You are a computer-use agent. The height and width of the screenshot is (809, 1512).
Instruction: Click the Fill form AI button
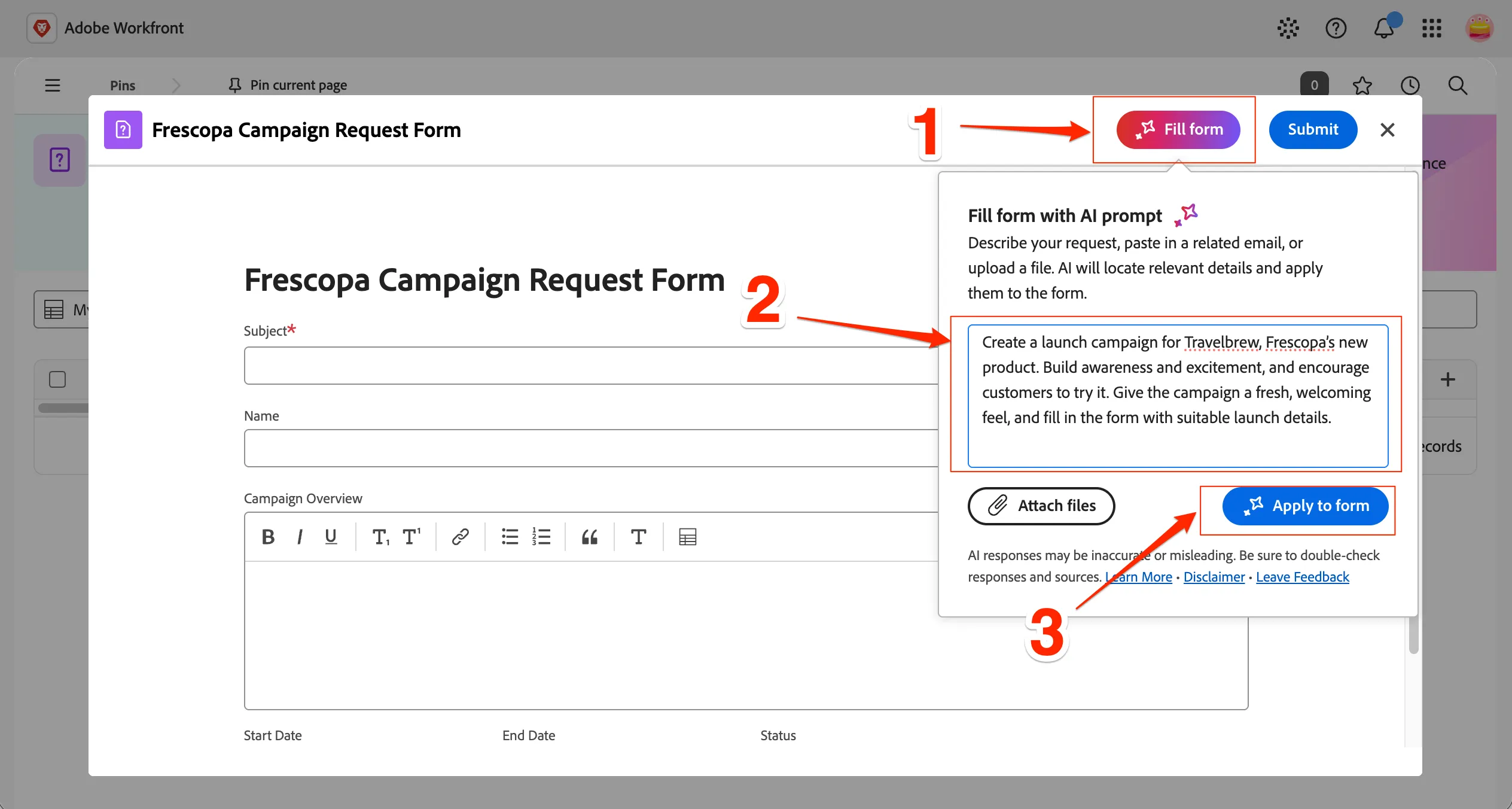point(1178,129)
